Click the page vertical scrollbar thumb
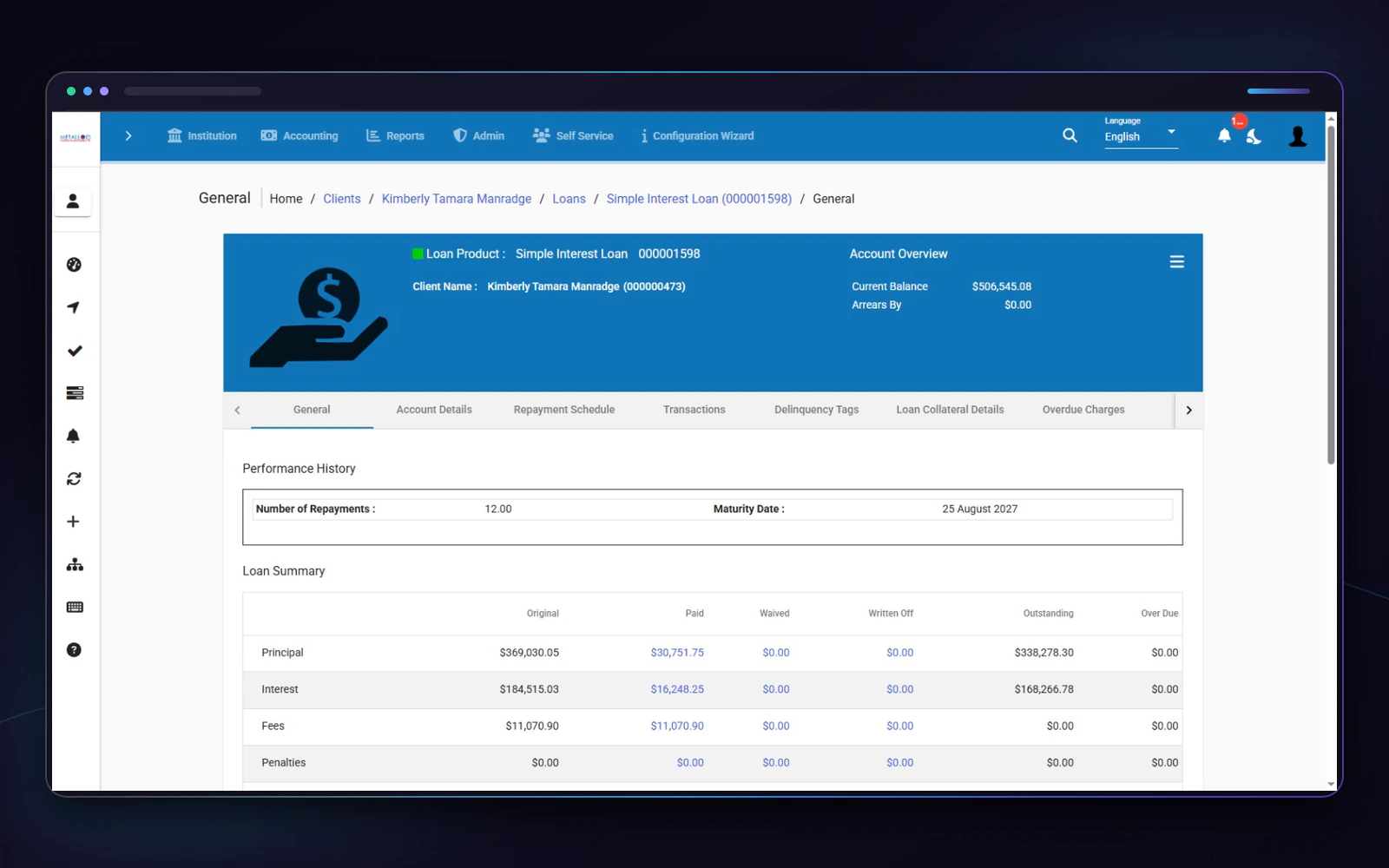The image size is (1389, 868). (1331, 295)
